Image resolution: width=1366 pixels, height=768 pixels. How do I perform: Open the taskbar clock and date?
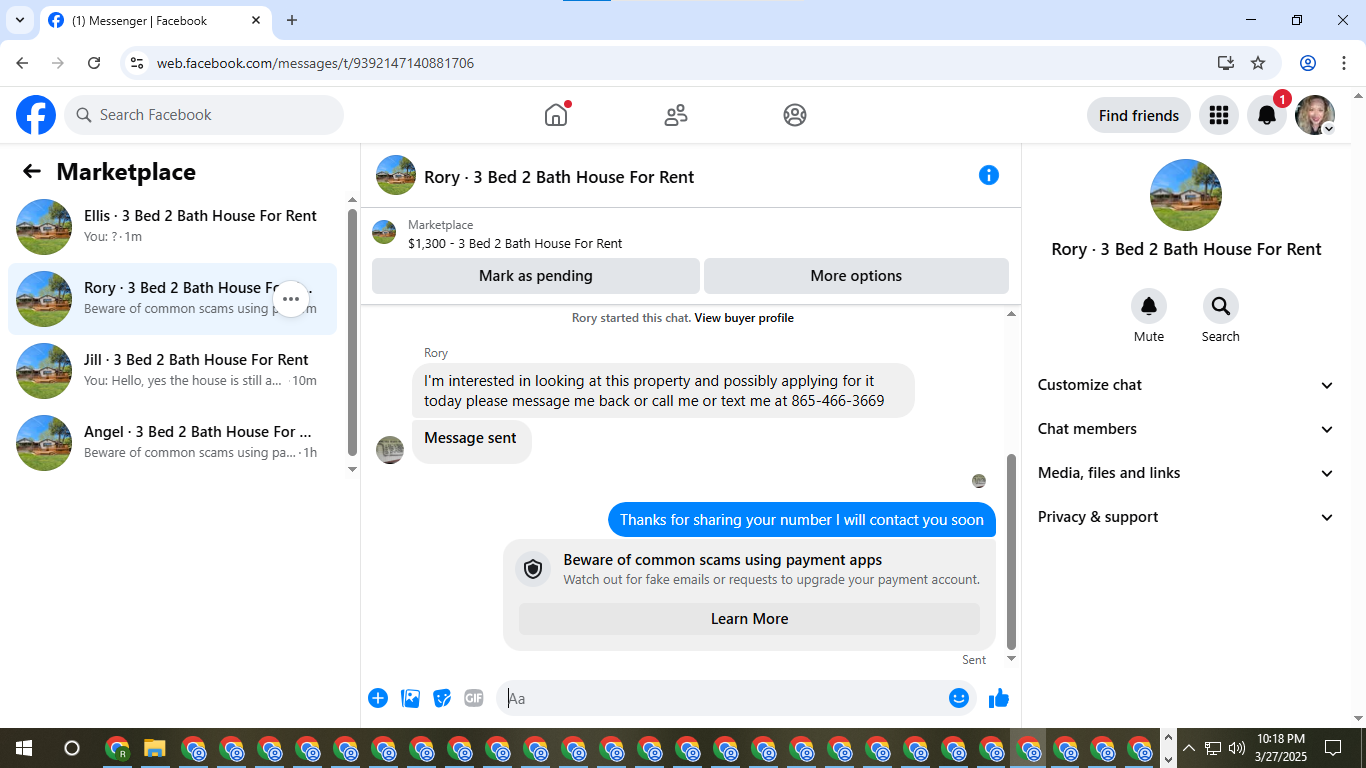pos(1280,748)
